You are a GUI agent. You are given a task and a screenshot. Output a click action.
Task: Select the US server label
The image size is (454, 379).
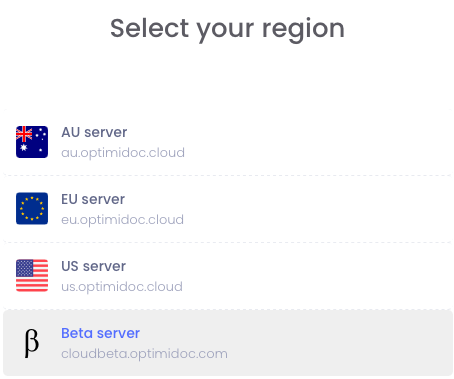(94, 266)
